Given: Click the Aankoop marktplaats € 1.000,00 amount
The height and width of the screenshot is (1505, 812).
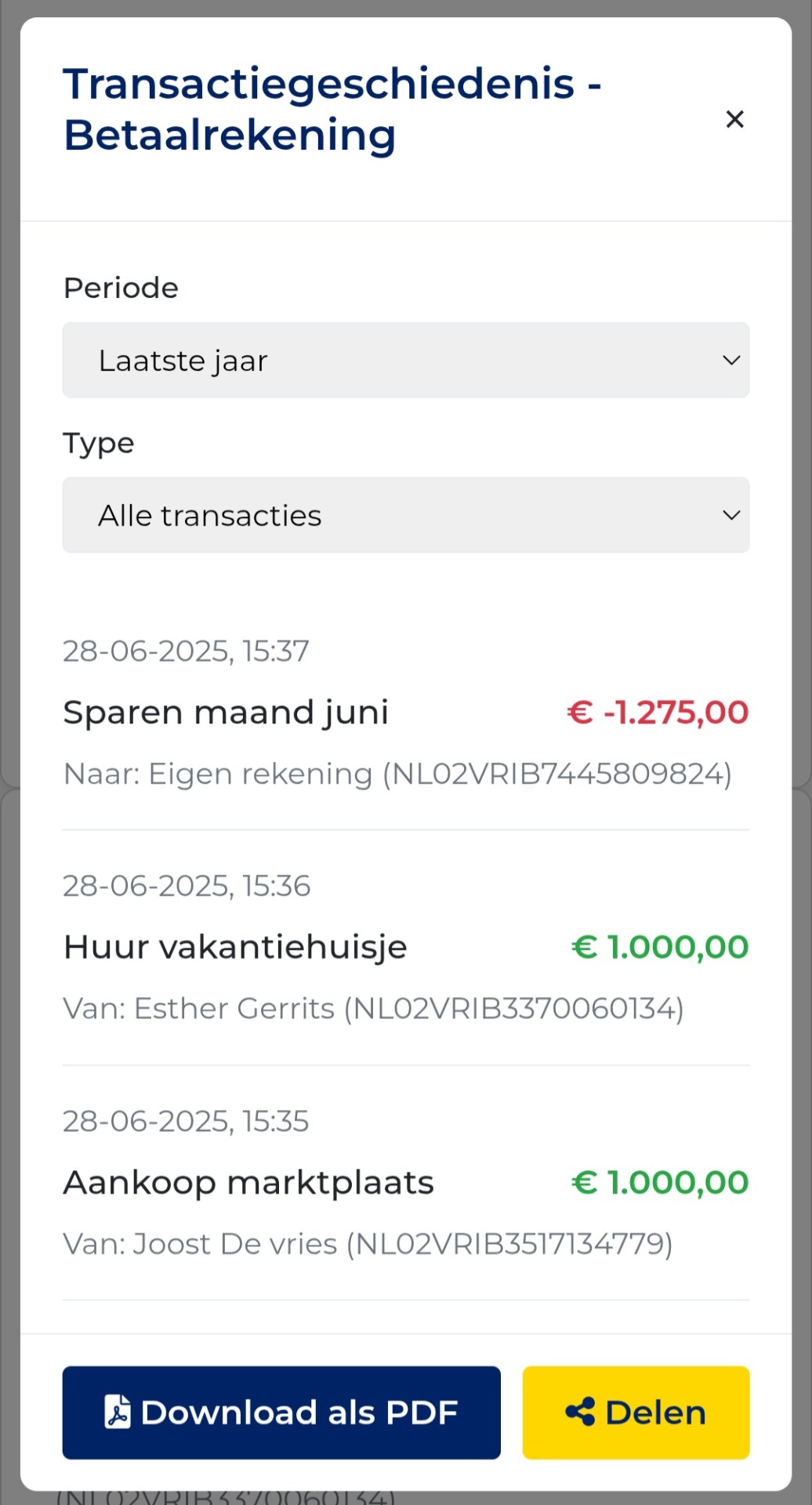Looking at the screenshot, I should tap(659, 1182).
